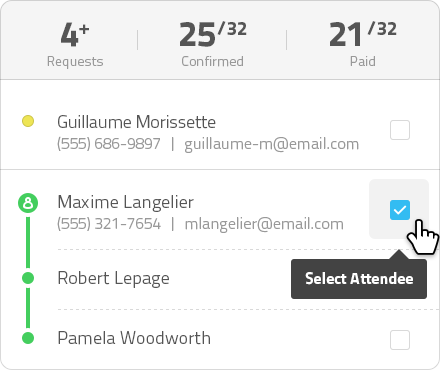This screenshot has height=370, width=440.
Task: Click the green line between Maxime and Robert
Action: pyautogui.click(x=28, y=242)
